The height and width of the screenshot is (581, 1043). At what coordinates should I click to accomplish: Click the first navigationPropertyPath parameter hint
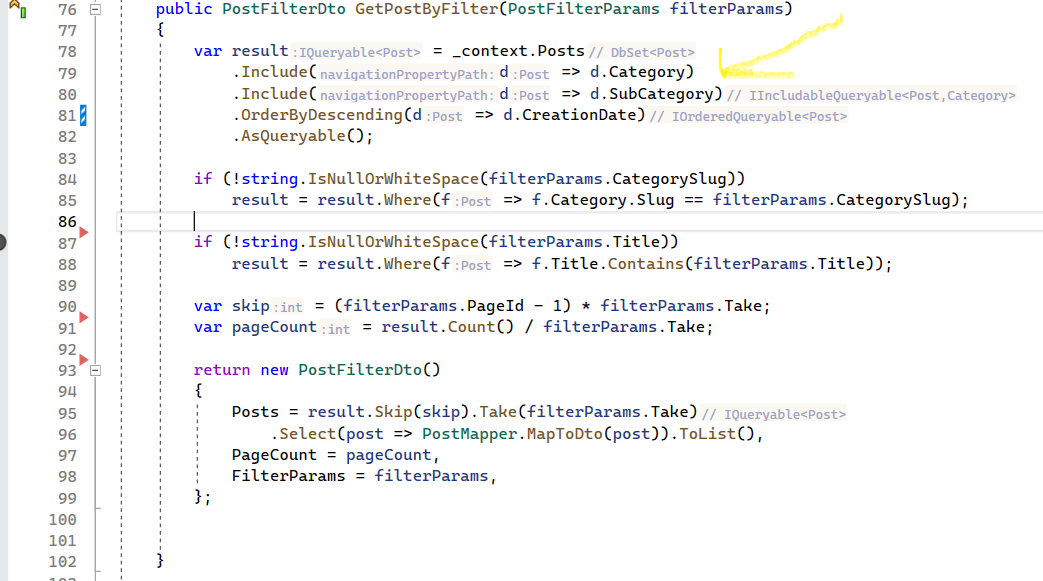(407, 73)
